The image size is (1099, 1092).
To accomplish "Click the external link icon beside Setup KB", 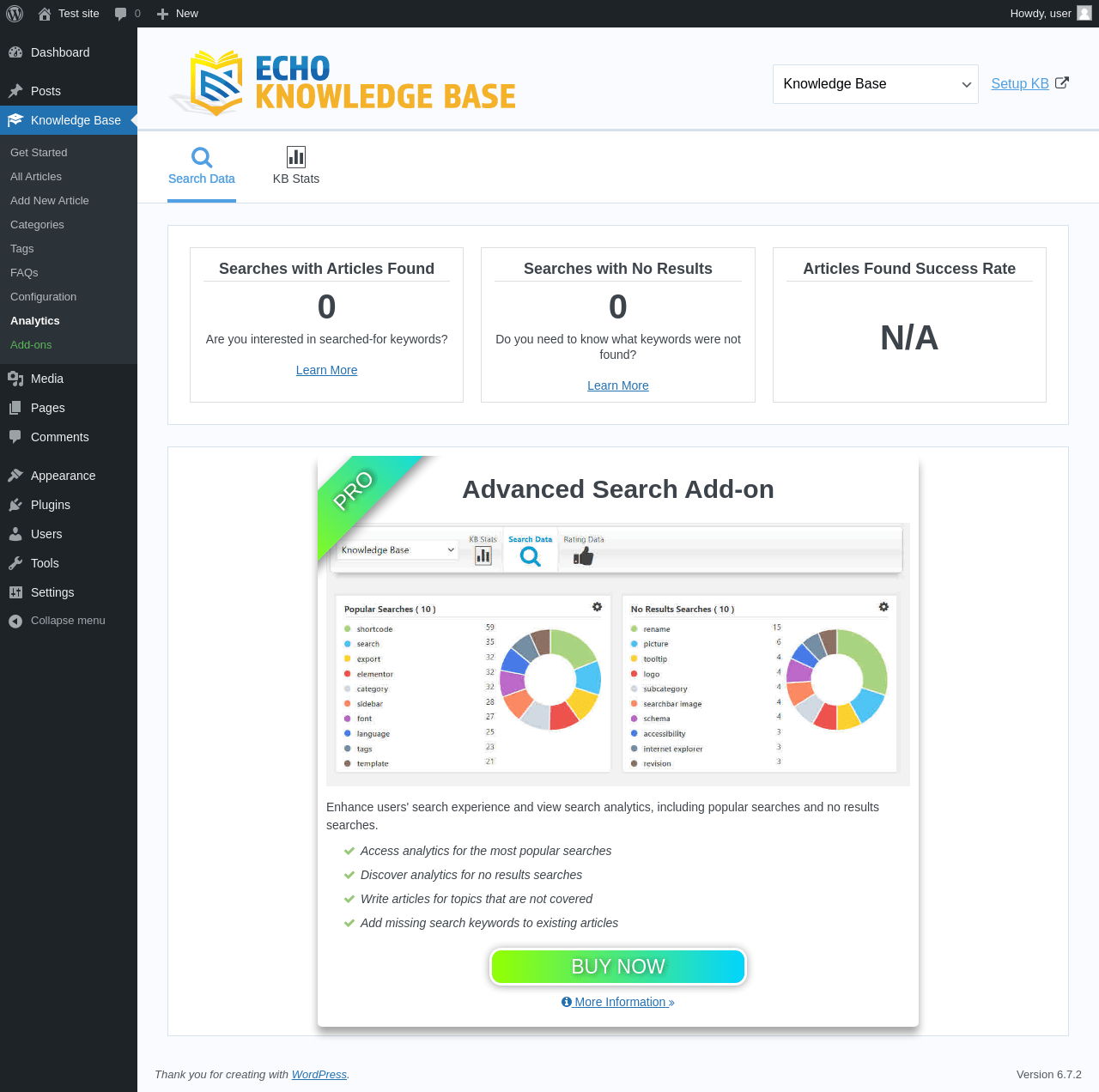I will pos(1062,83).
